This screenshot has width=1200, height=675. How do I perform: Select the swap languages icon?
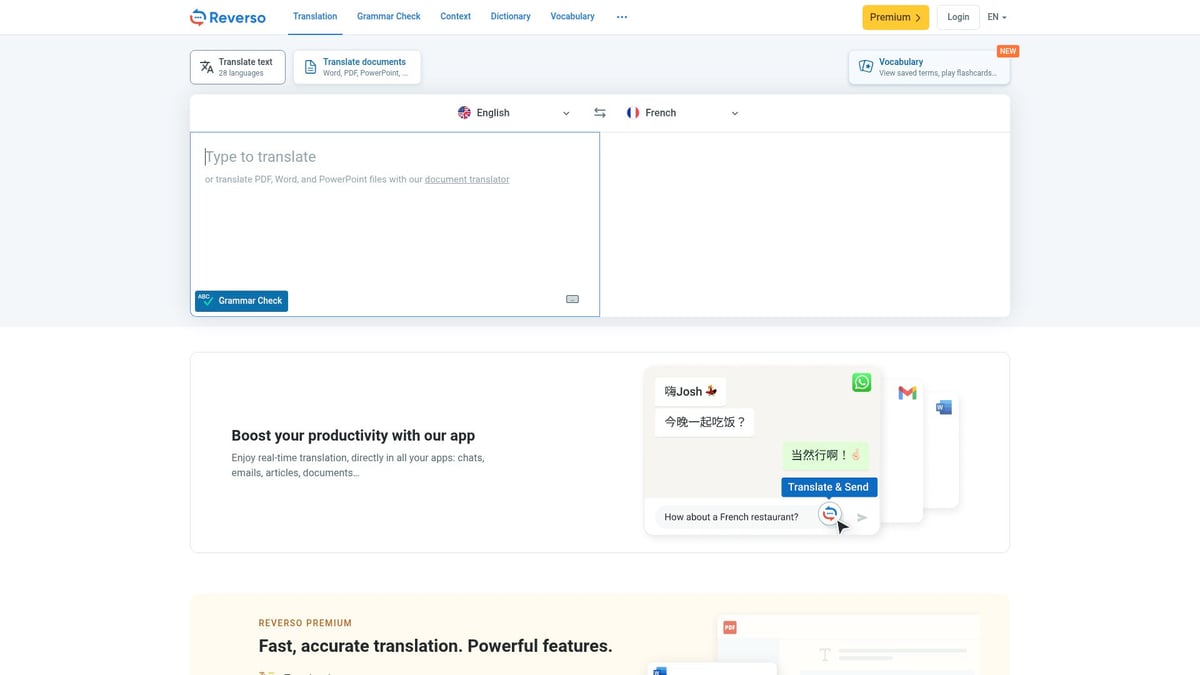tap(599, 112)
